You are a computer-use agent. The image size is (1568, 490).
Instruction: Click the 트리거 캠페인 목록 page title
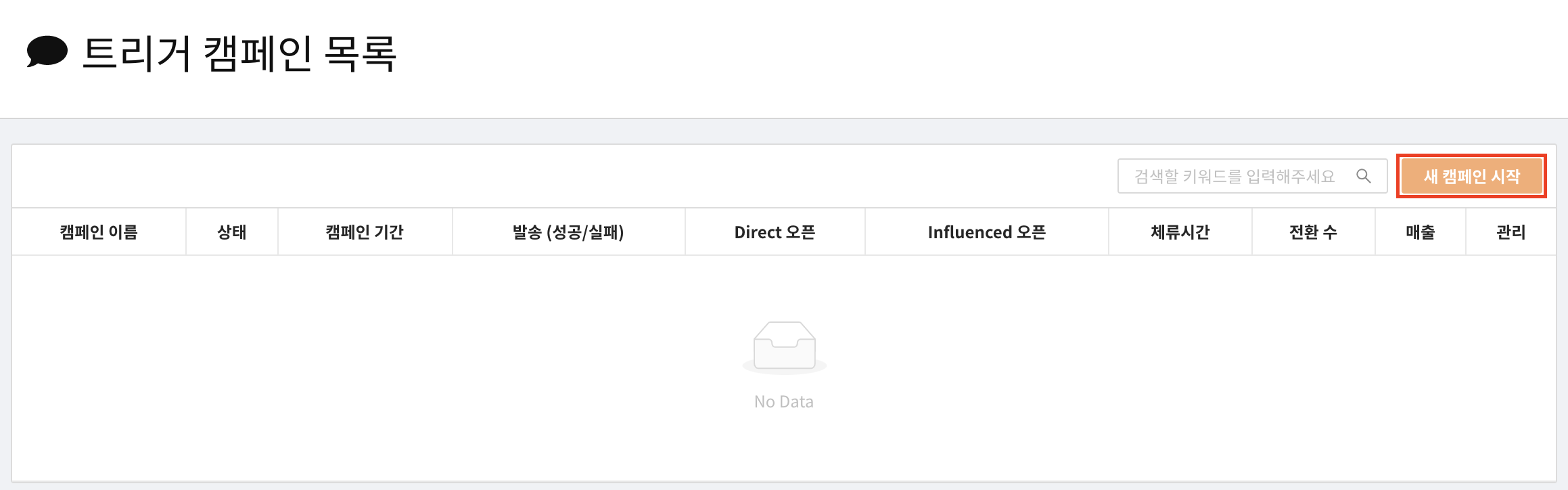click(239, 53)
